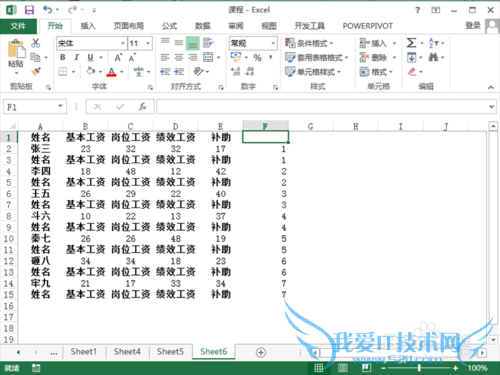Expand formula bar with chevron

[491, 107]
